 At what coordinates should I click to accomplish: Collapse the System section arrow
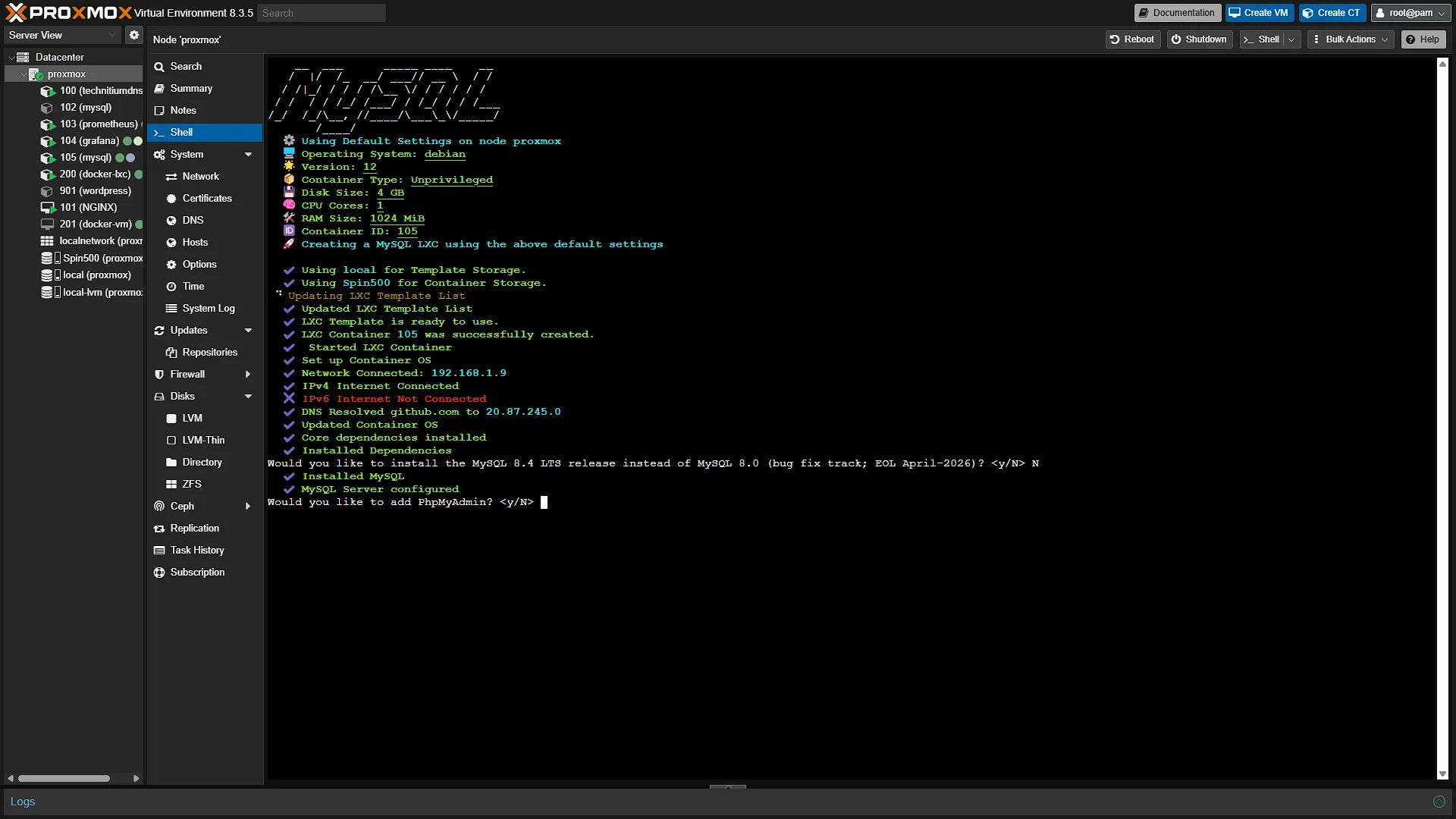[248, 155]
